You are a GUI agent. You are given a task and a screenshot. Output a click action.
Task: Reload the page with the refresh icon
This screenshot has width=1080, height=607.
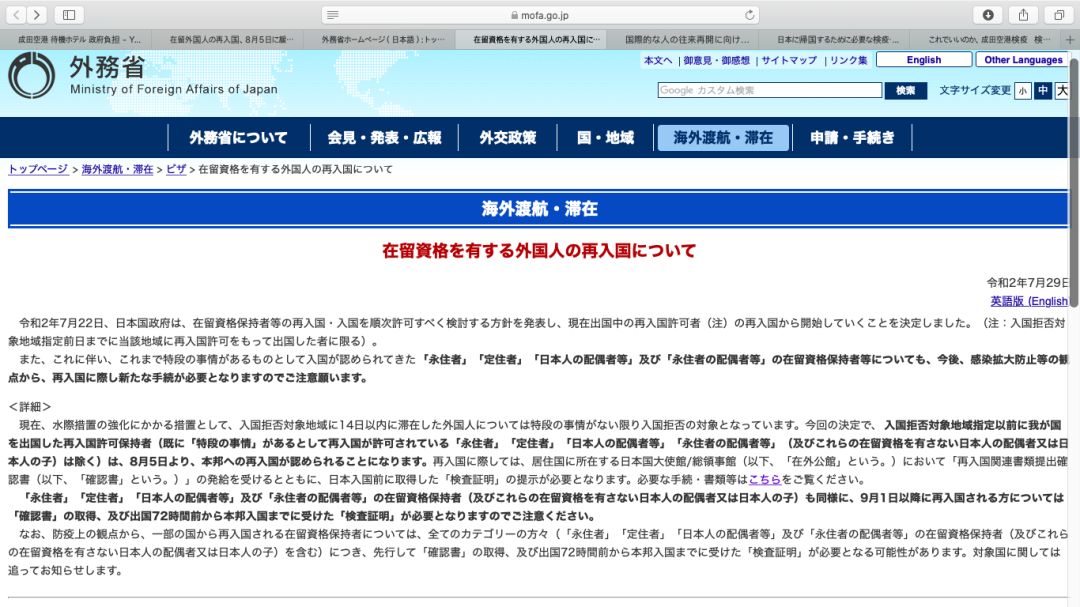[x=750, y=15]
